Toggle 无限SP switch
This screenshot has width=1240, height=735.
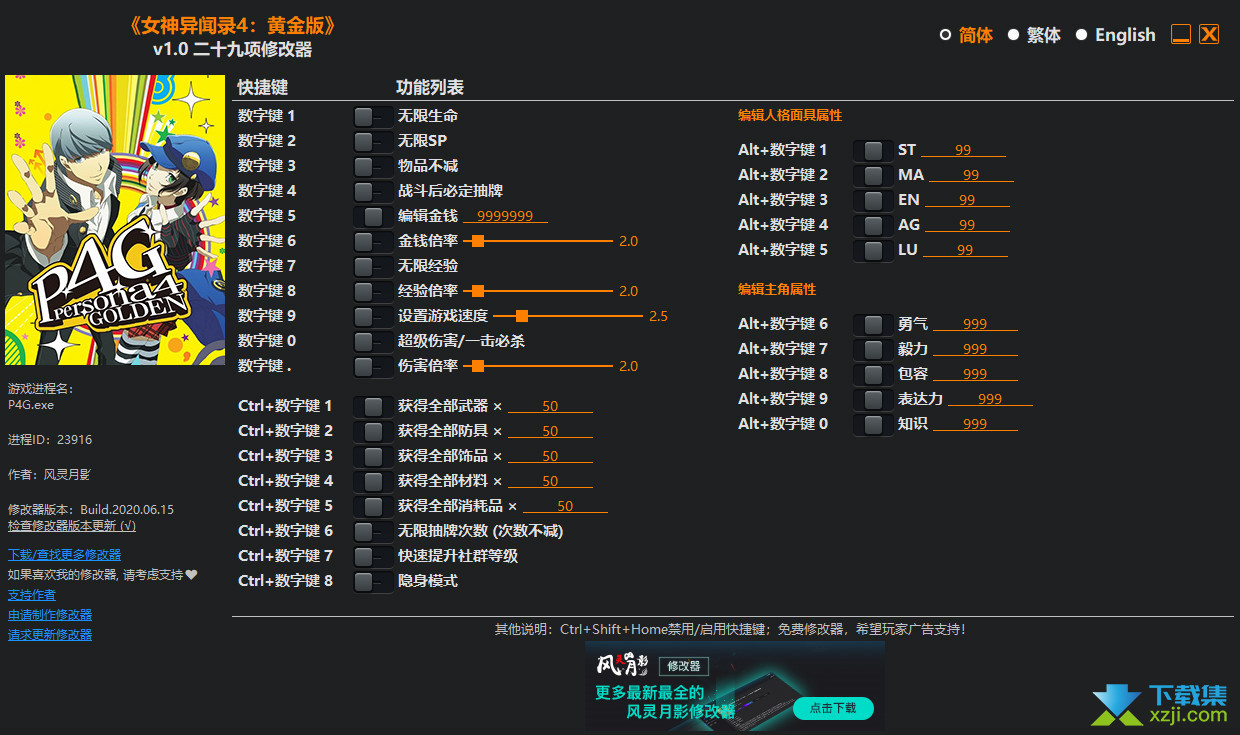[373, 141]
